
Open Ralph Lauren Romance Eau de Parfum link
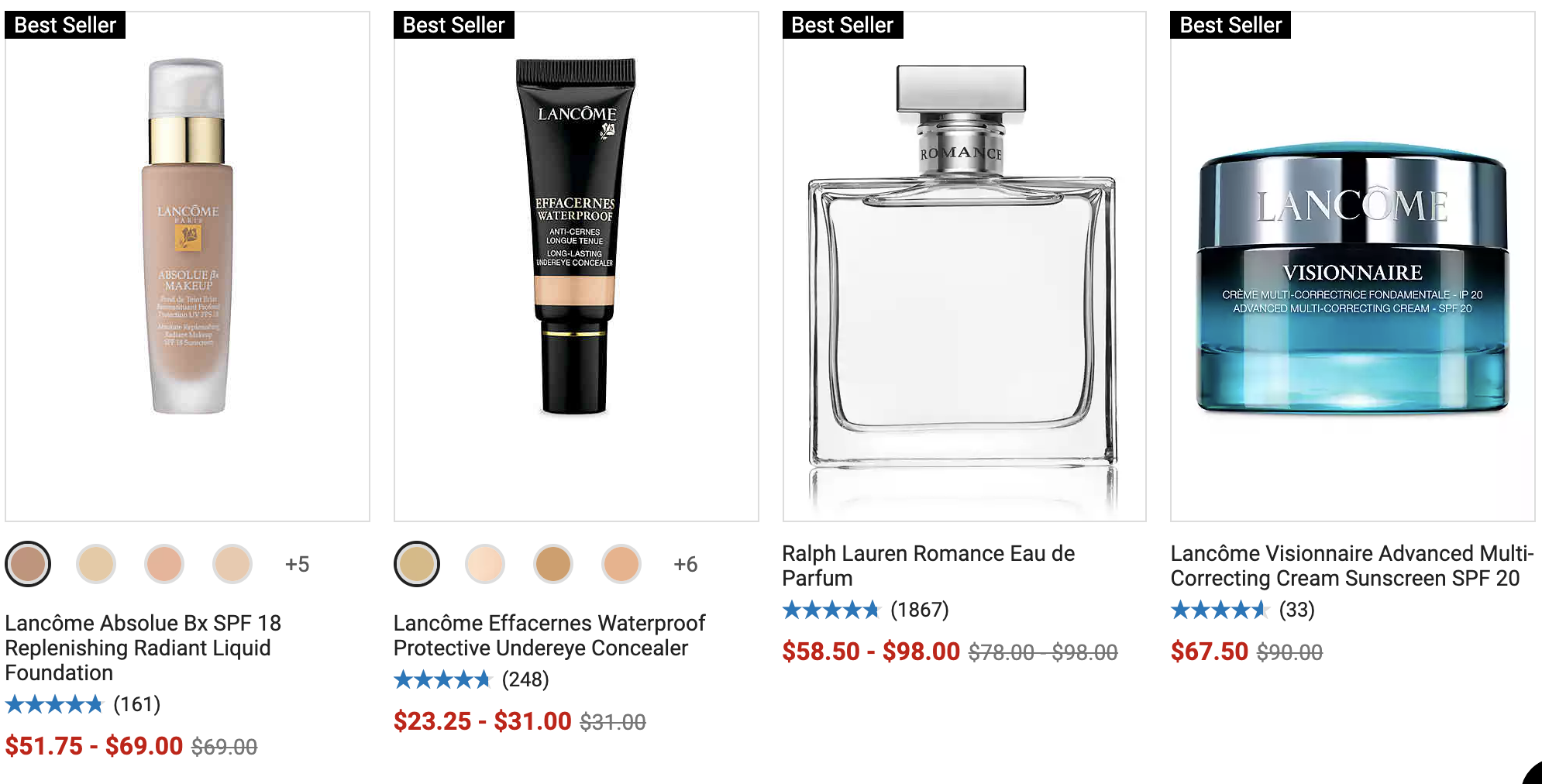[928, 566]
